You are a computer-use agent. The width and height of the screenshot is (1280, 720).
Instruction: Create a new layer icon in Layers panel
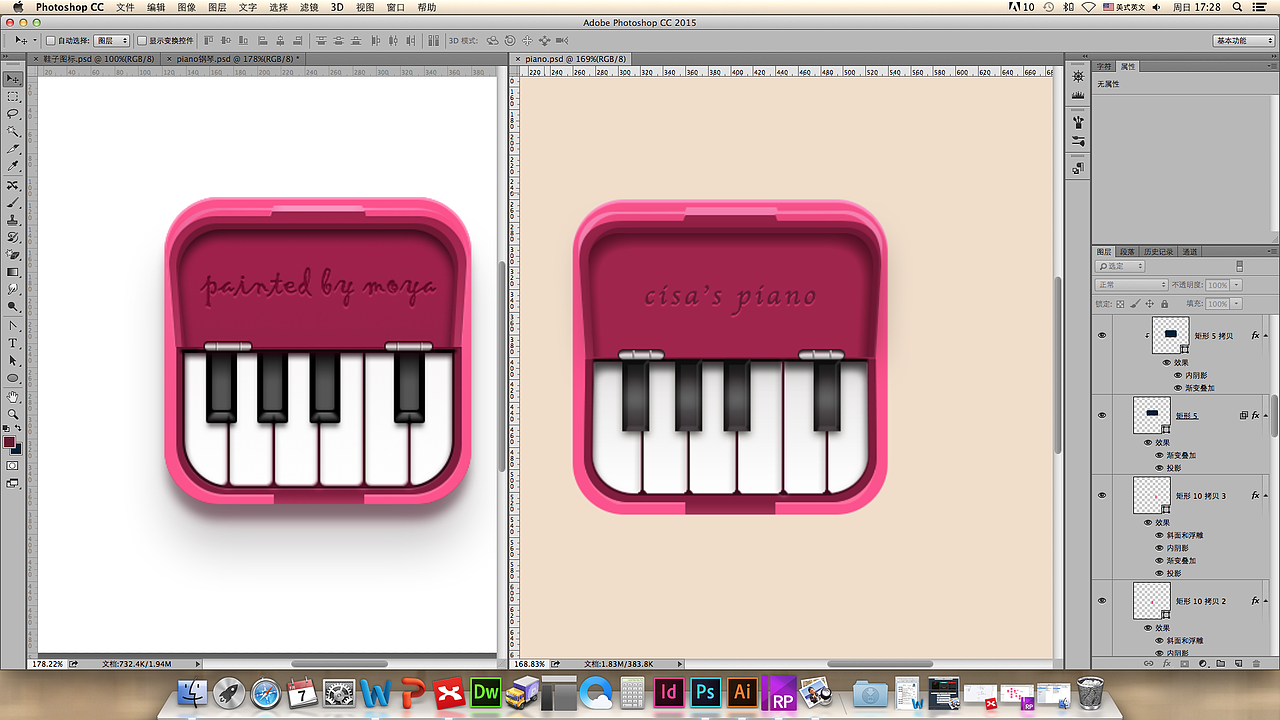pyautogui.click(x=1238, y=663)
